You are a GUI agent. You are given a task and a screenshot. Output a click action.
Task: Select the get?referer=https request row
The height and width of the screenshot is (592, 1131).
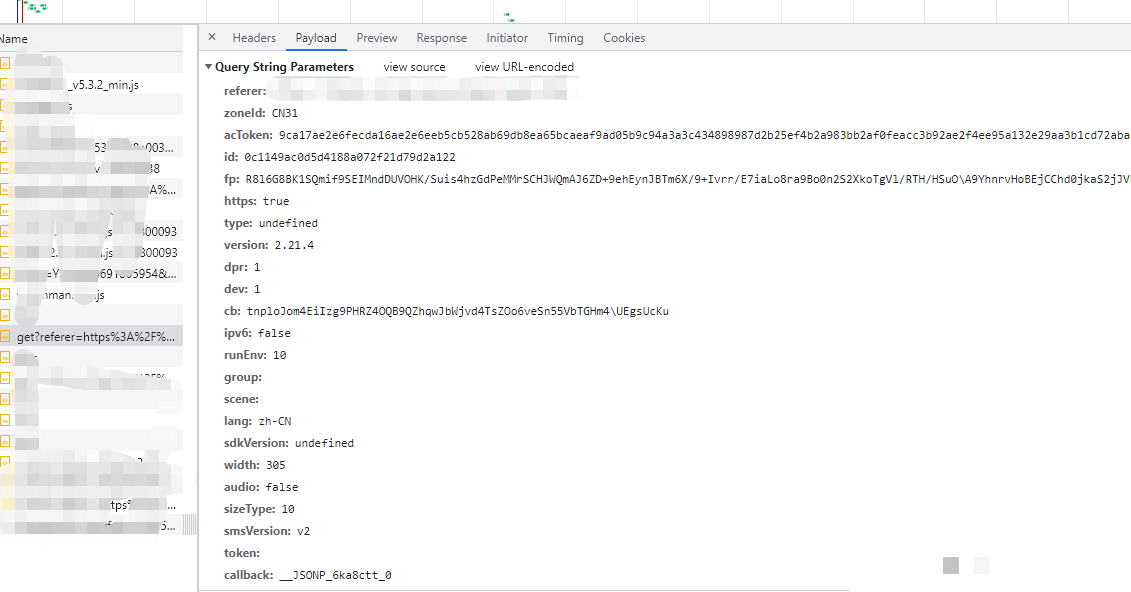click(95, 337)
